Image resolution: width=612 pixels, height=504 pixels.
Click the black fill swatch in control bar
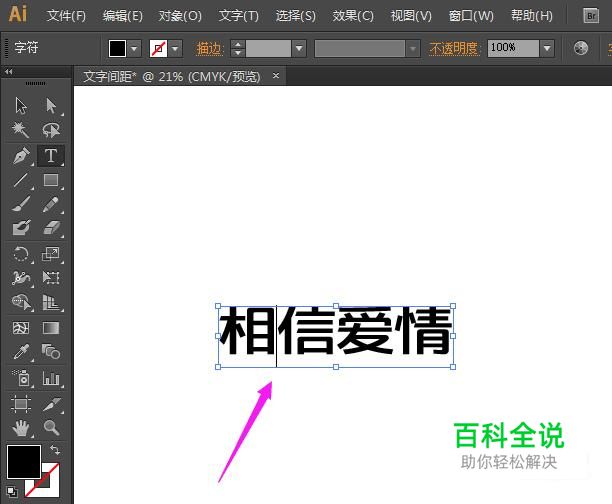tap(117, 49)
